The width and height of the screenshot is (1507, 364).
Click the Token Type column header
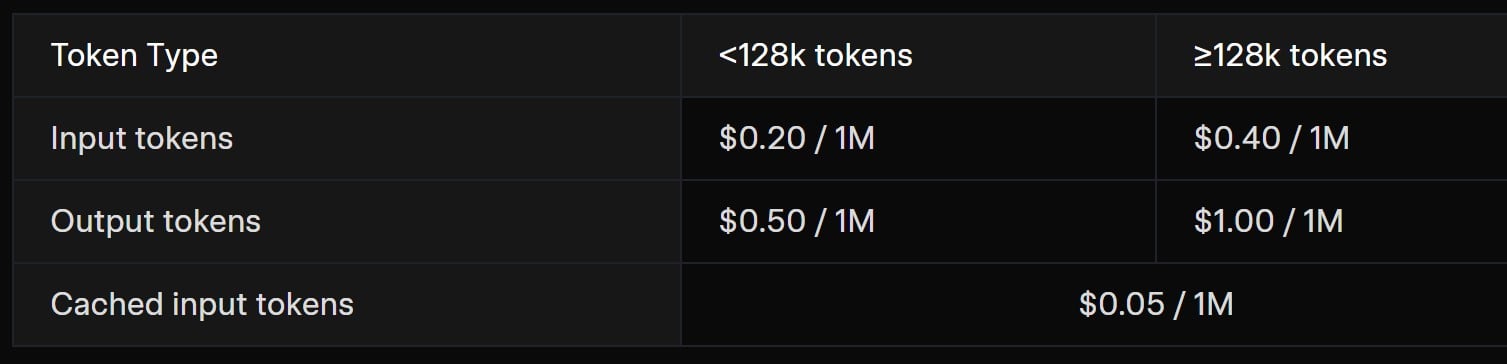click(134, 55)
